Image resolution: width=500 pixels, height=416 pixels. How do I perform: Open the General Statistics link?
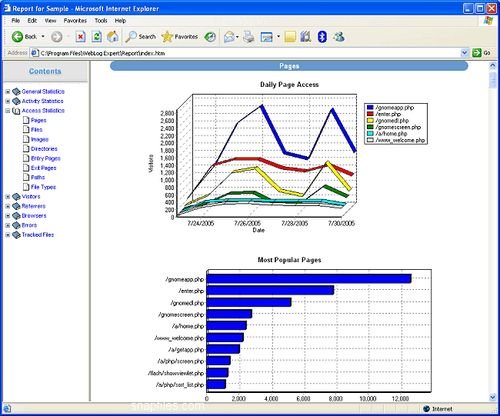tap(43, 91)
